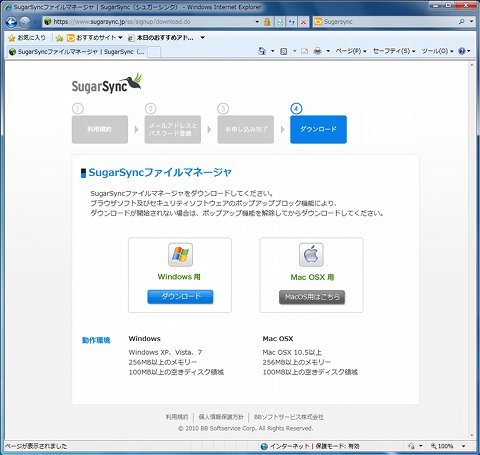
Task: Click the status bar globe internet zone icon
Action: click(264, 446)
